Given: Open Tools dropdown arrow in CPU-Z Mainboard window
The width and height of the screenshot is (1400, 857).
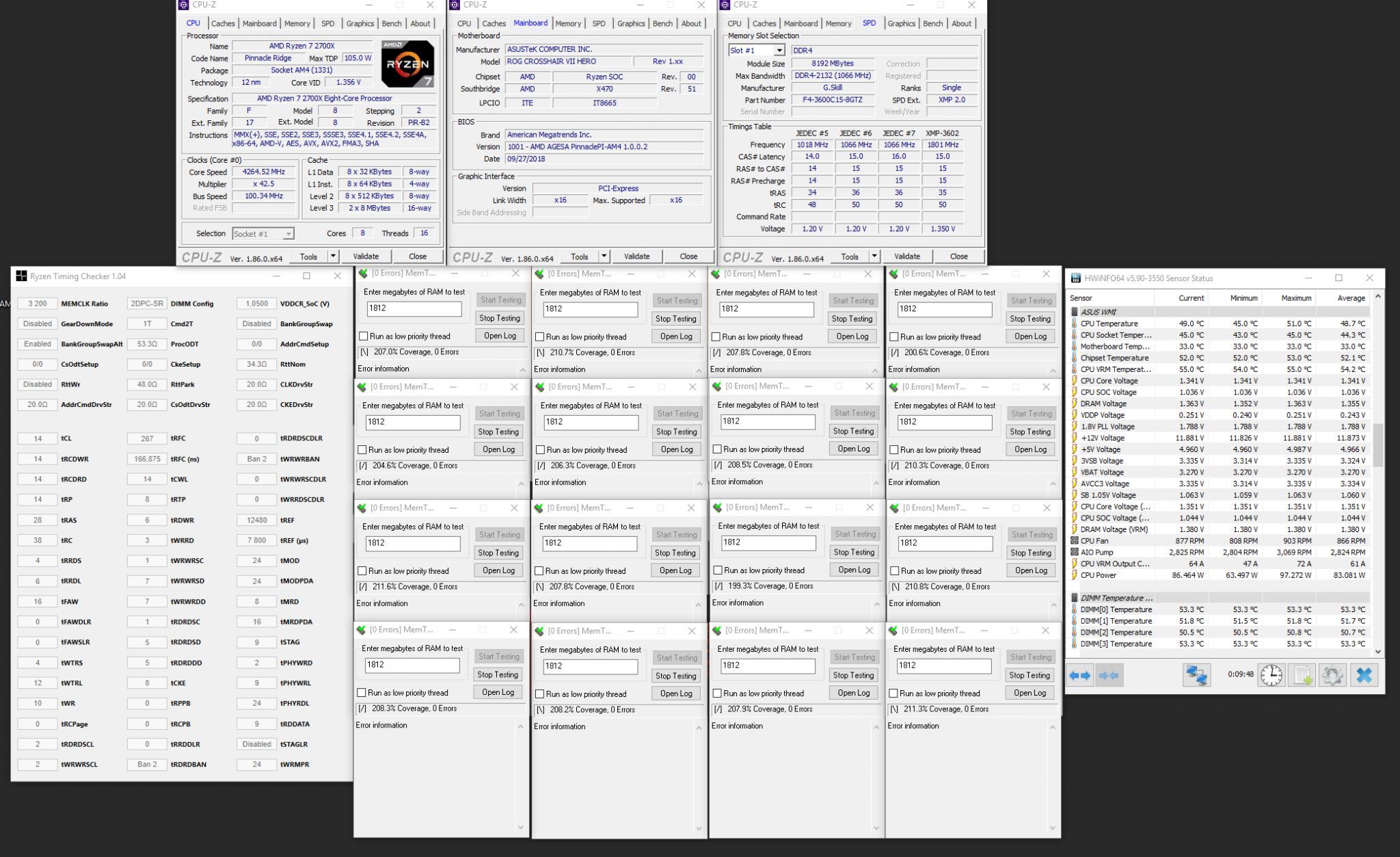Looking at the screenshot, I should pyautogui.click(x=604, y=256).
